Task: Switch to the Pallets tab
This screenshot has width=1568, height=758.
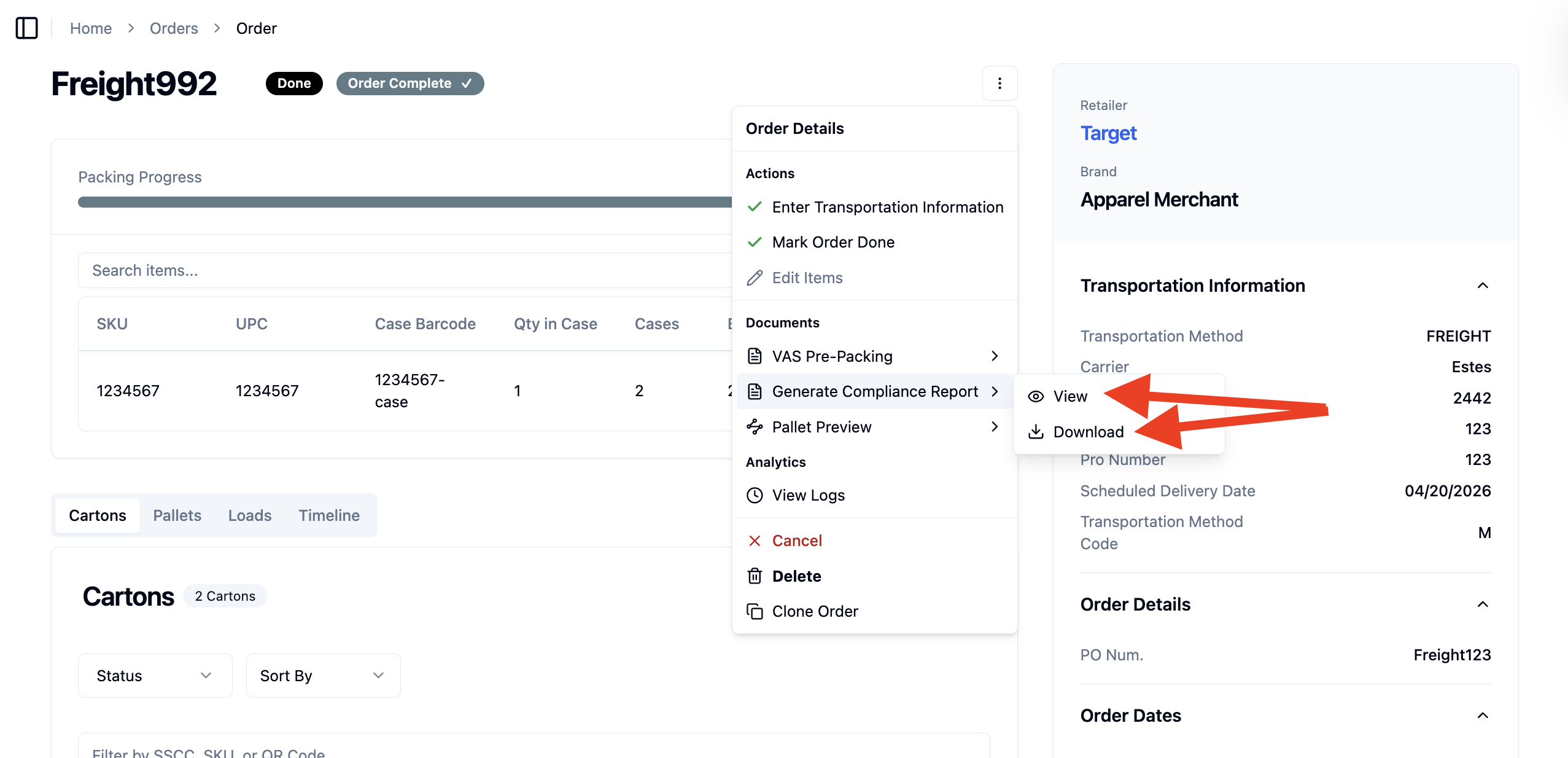Action: [x=177, y=515]
